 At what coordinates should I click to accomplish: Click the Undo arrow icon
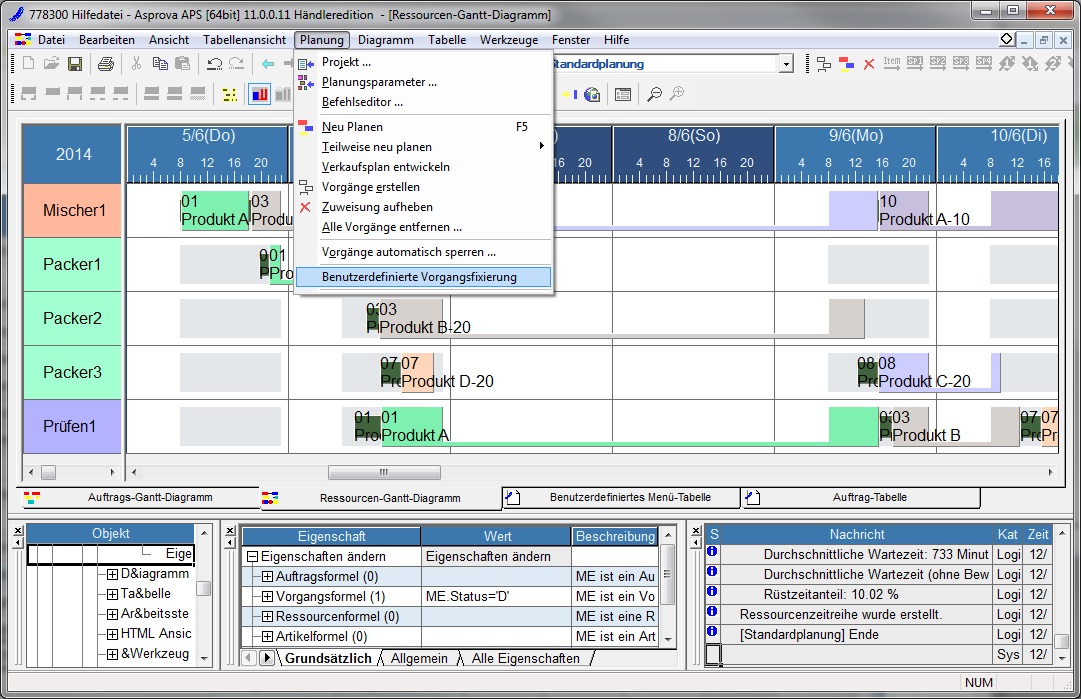[214, 64]
